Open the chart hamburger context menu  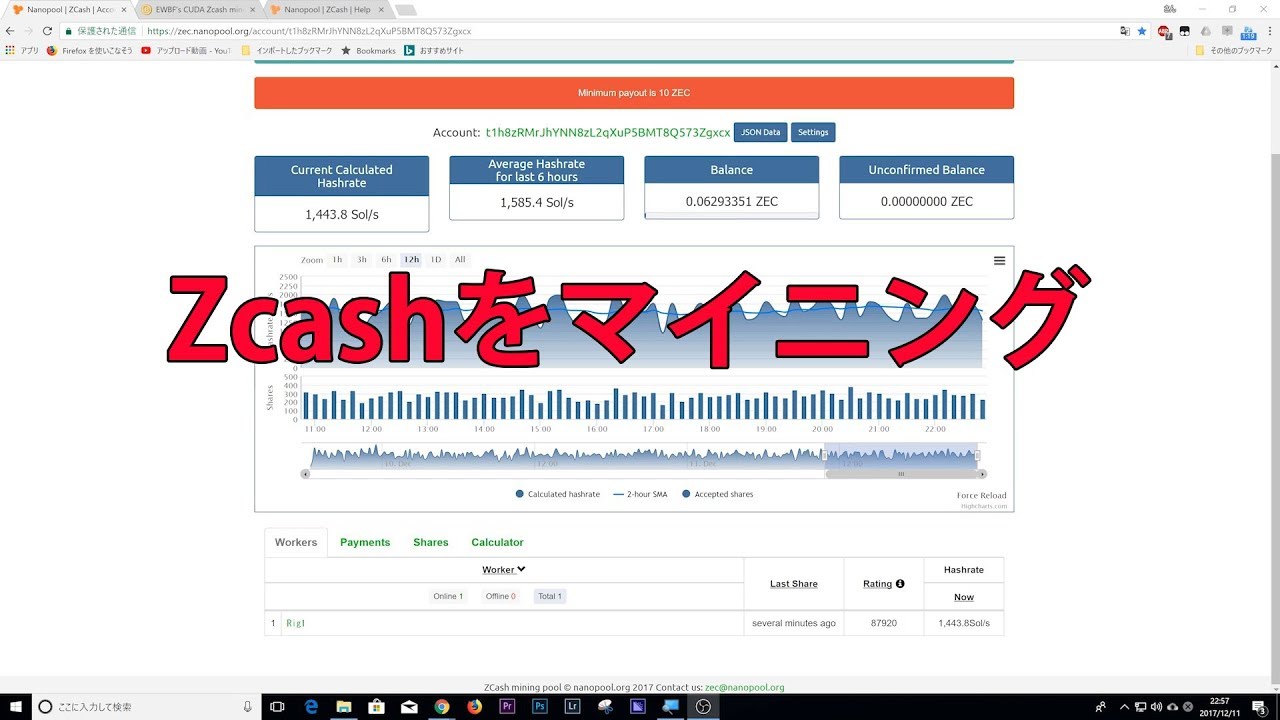999,261
